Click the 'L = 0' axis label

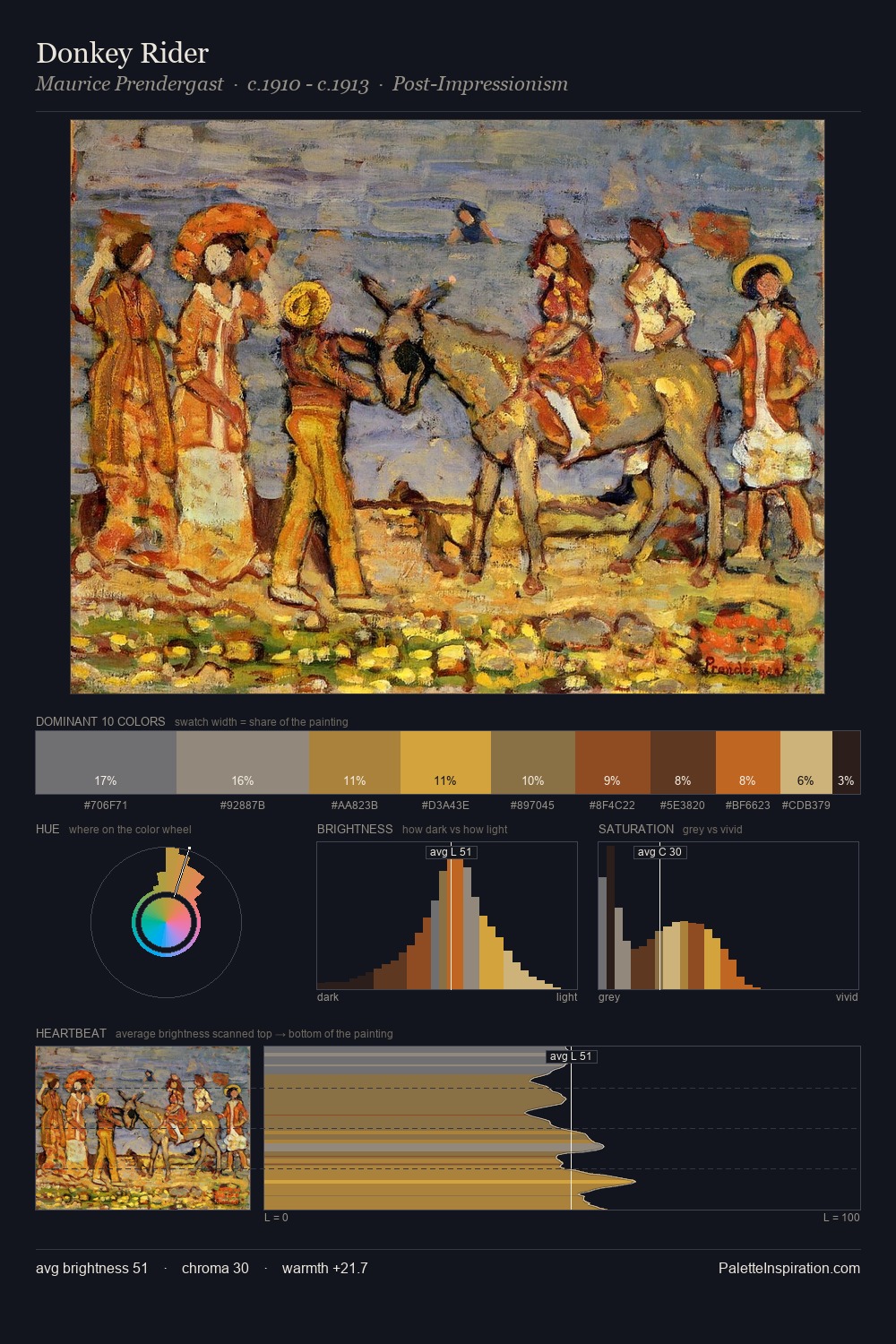[276, 1217]
